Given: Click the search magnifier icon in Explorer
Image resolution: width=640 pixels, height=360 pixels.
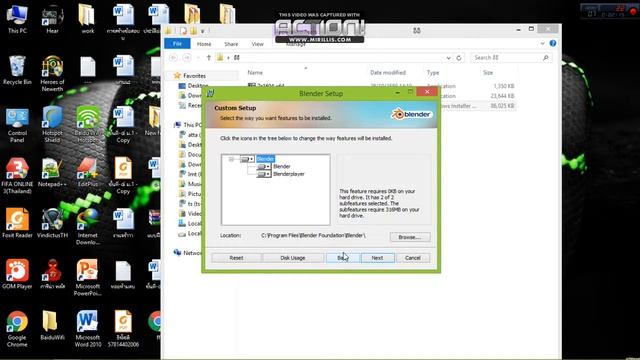Looking at the screenshot, I should [546, 58].
